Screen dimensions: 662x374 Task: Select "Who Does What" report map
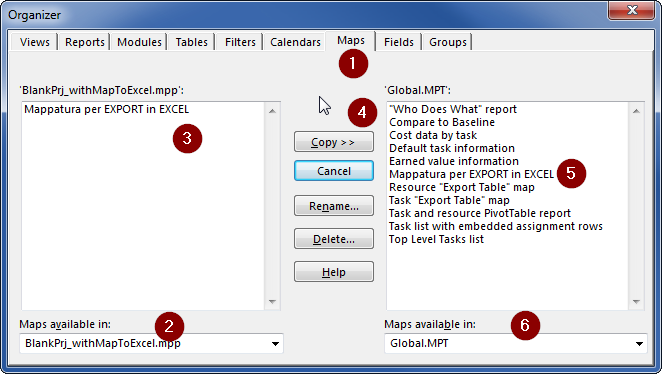[x=453, y=109]
